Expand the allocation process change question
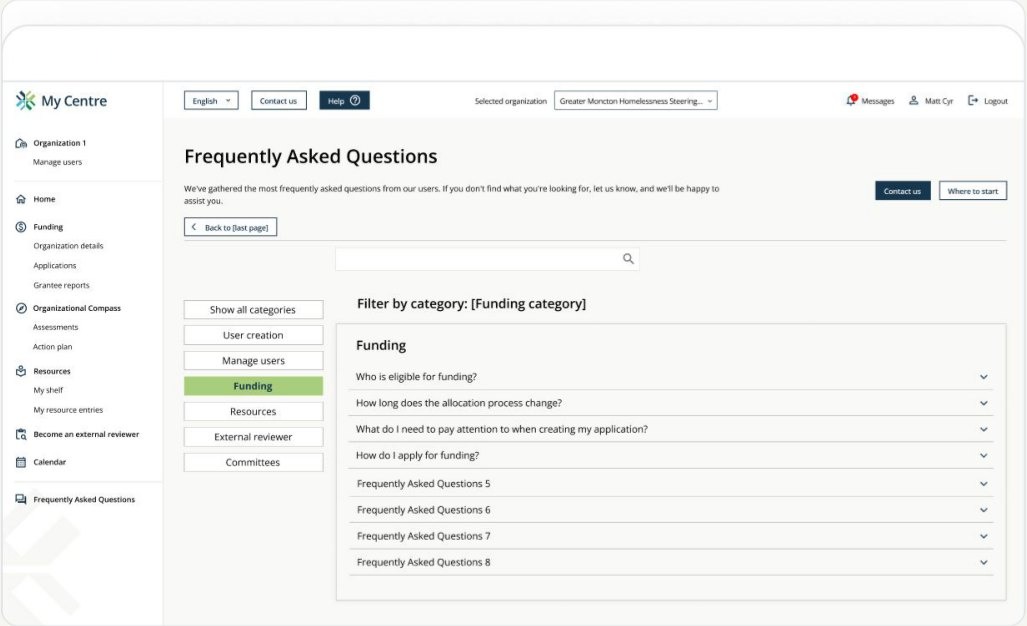This screenshot has height=626, width=1027. coord(671,403)
